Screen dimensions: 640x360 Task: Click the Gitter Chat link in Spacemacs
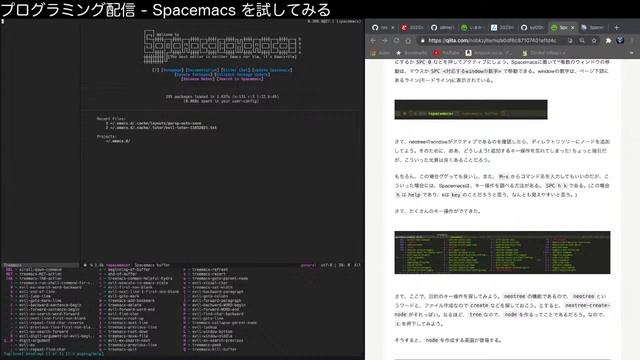point(235,70)
